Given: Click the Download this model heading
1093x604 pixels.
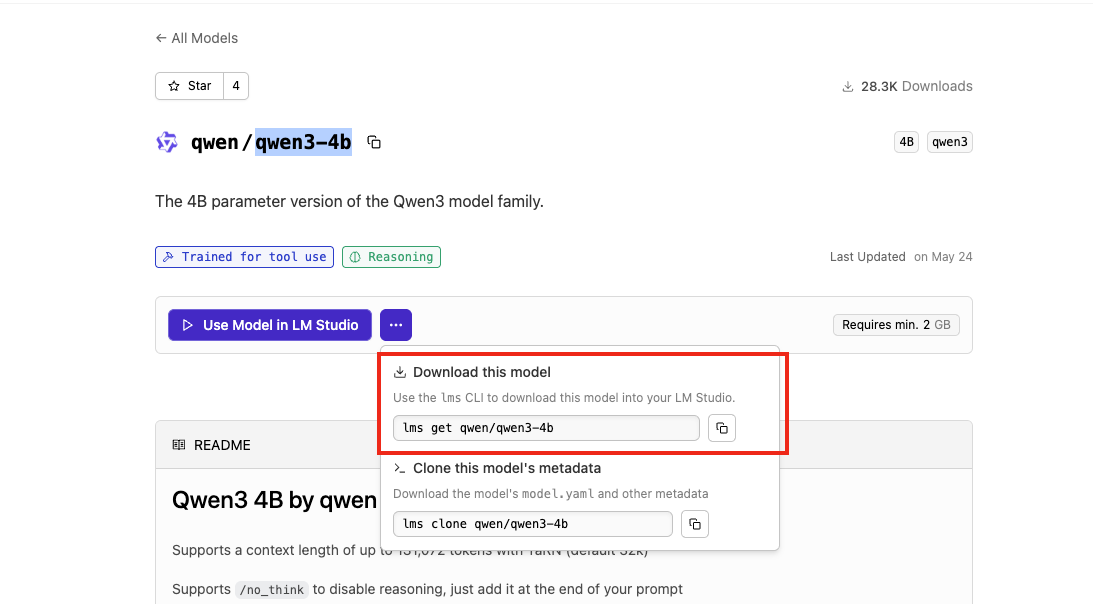Looking at the screenshot, I should click(482, 372).
